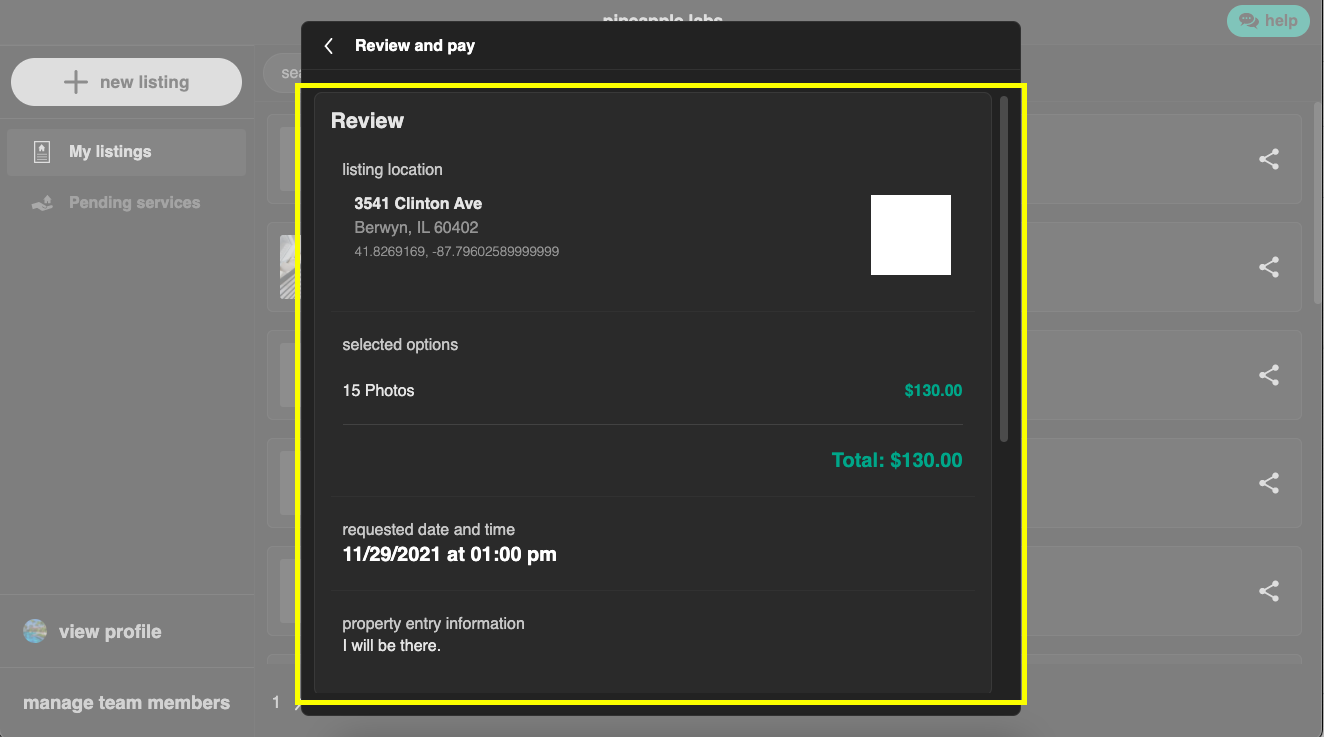Viewport: 1324px width, 737px height.
Task: Click the profile avatar beside view profile
Action: [x=35, y=632]
